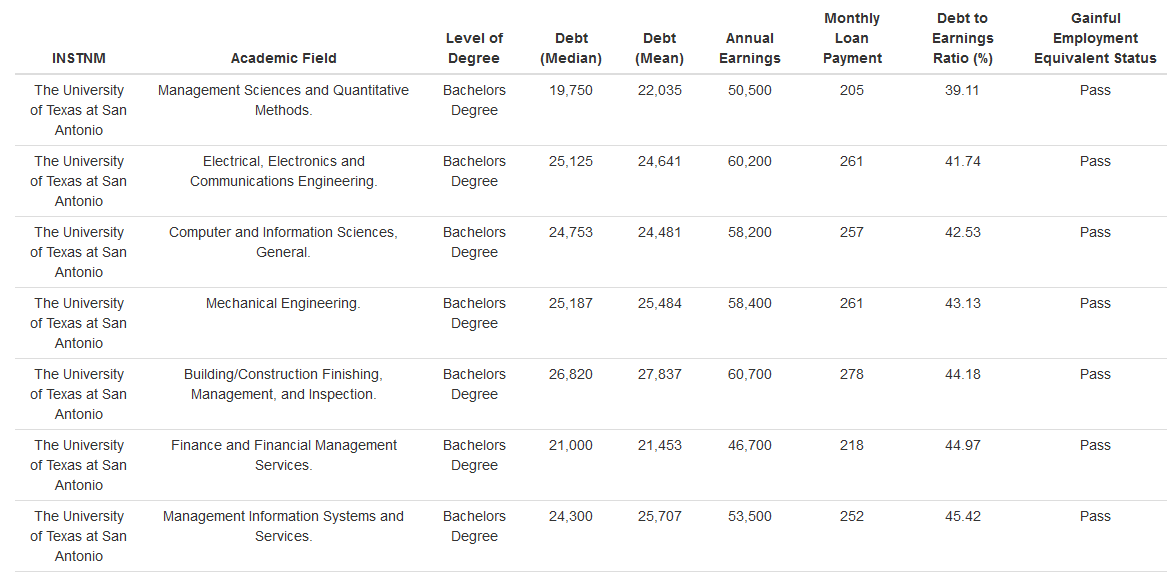Select Electrical, Electronics and Communications Engineering cell
The image size is (1167, 575).
pyautogui.click(x=283, y=171)
